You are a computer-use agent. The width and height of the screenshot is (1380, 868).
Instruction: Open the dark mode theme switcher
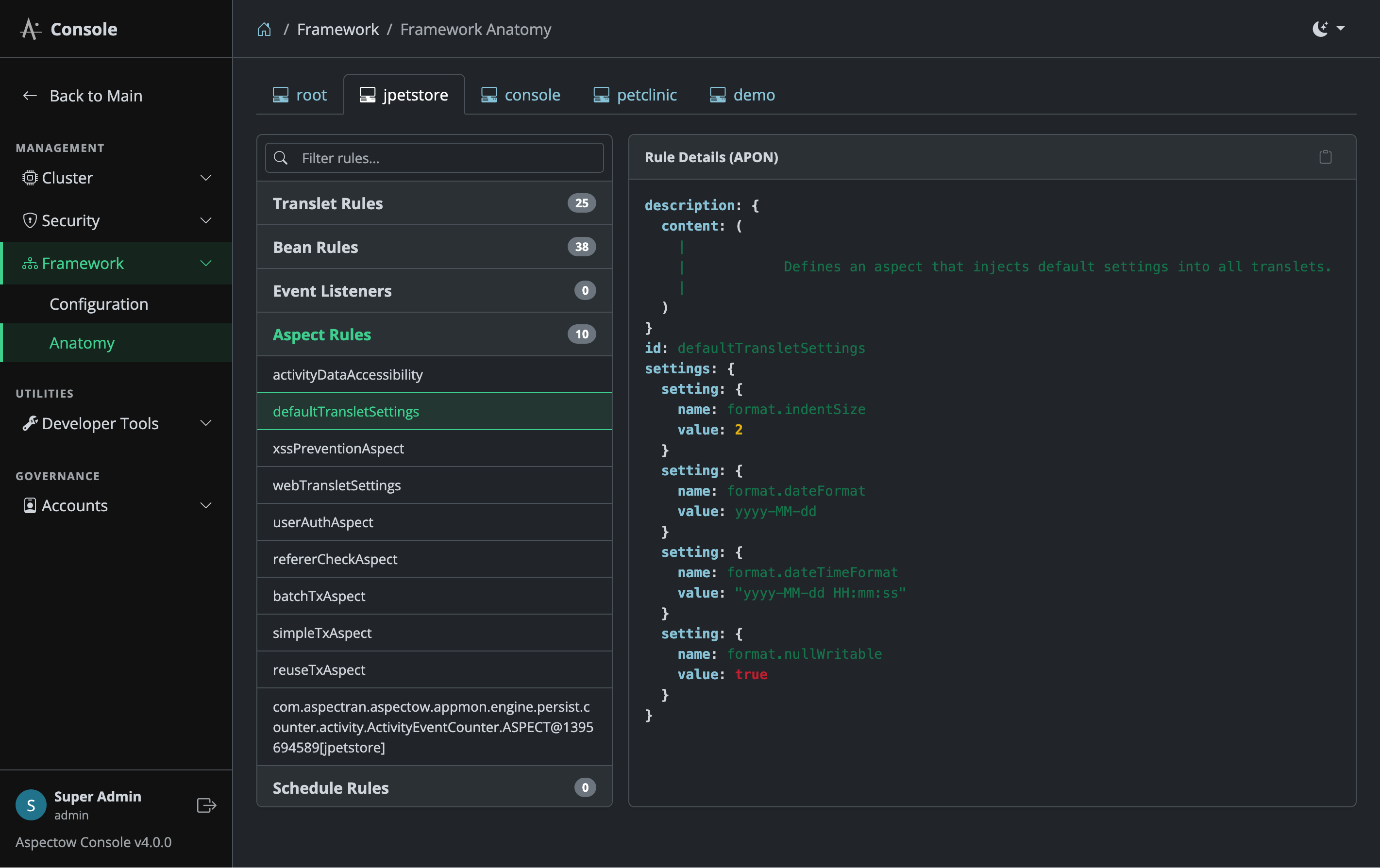coord(1320,29)
